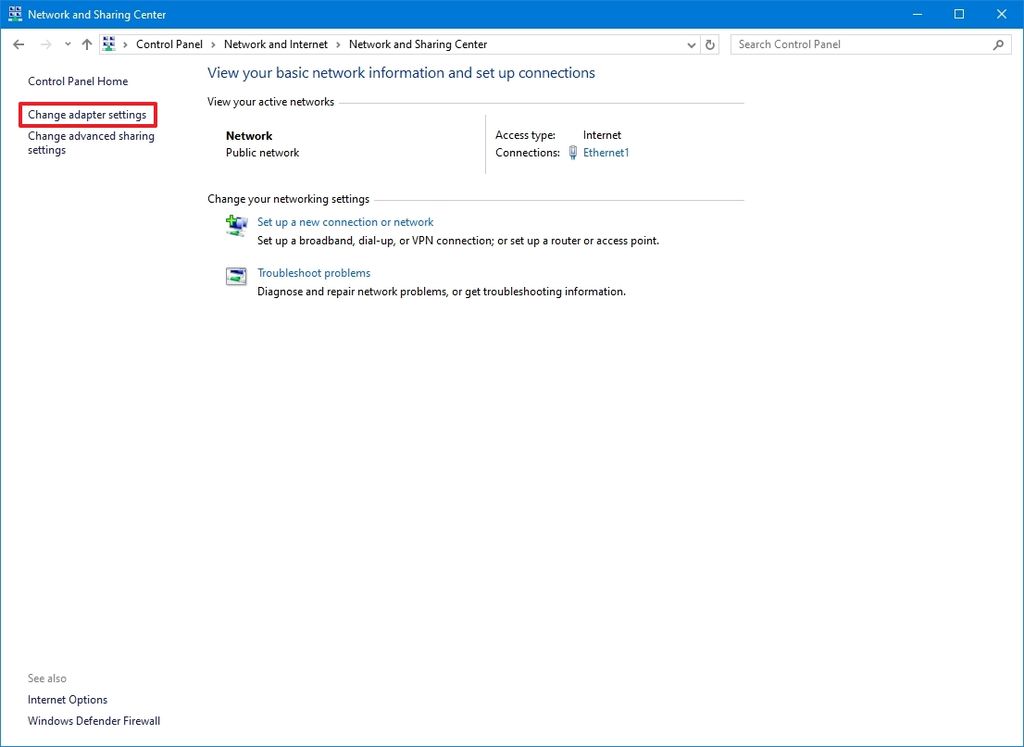1024x747 pixels.
Task: Click the refresh icon in the address bar
Action: (710, 44)
